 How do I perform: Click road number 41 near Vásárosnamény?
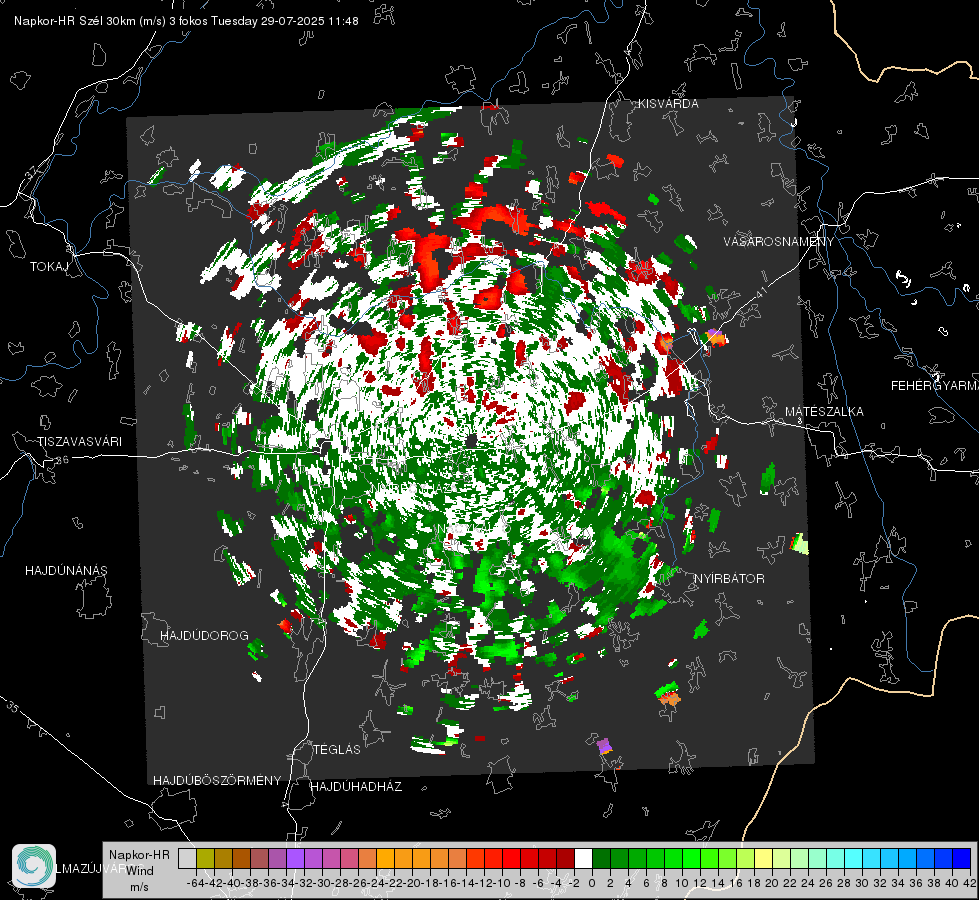coord(760,292)
